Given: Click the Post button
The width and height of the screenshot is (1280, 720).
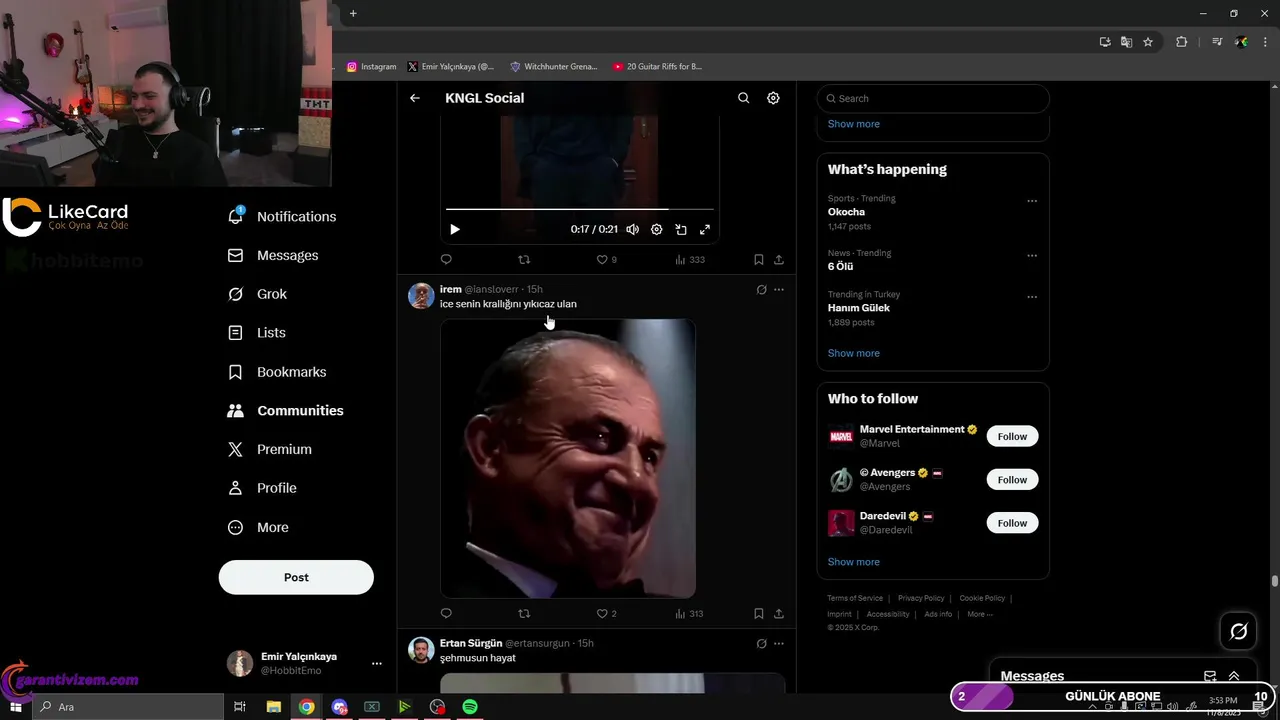Looking at the screenshot, I should (296, 577).
